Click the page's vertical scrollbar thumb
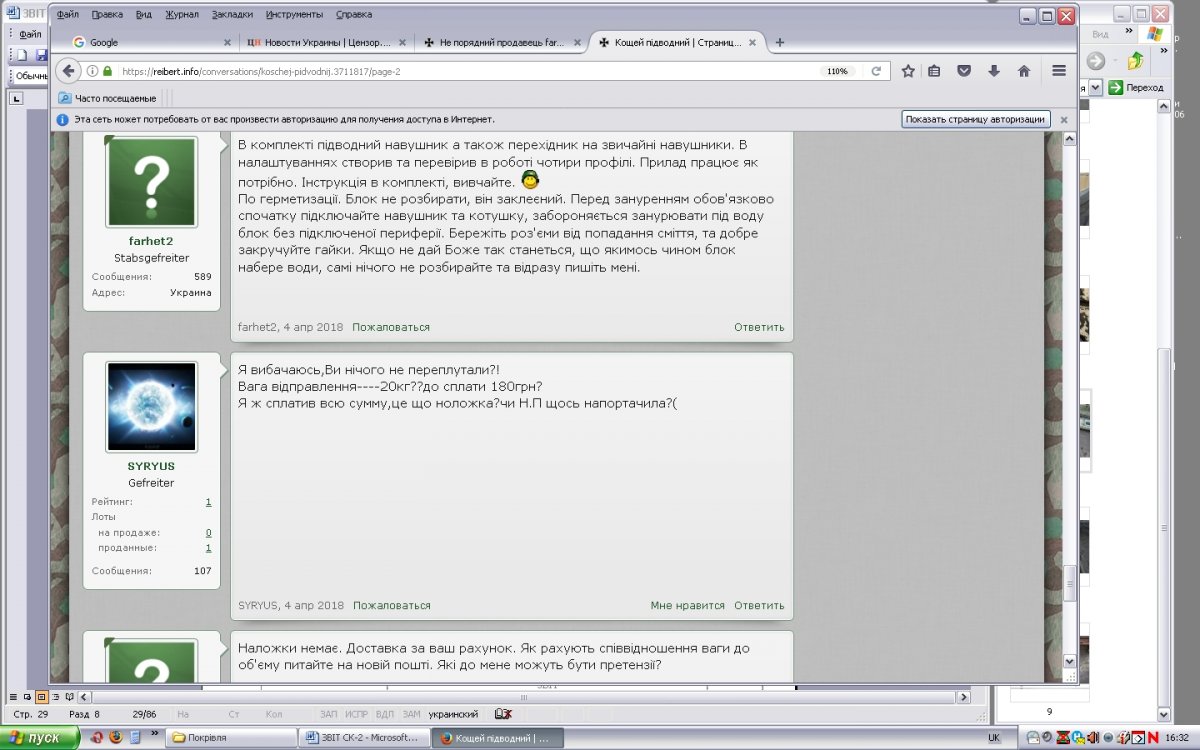Screen dimensions: 1200x750 1069,583
